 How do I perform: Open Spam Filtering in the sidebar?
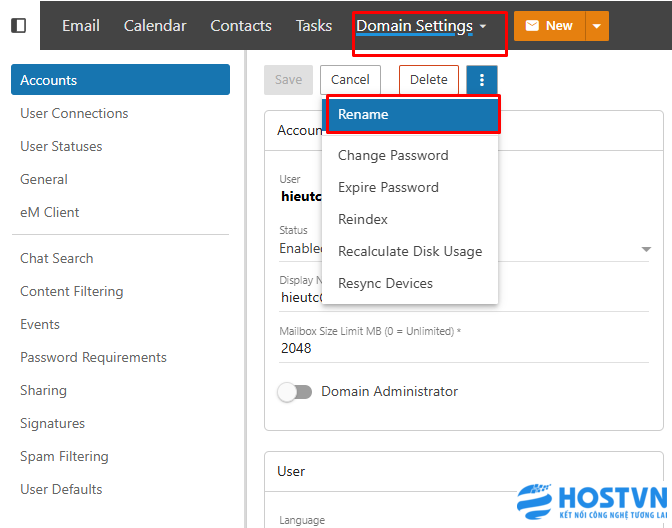pos(64,456)
